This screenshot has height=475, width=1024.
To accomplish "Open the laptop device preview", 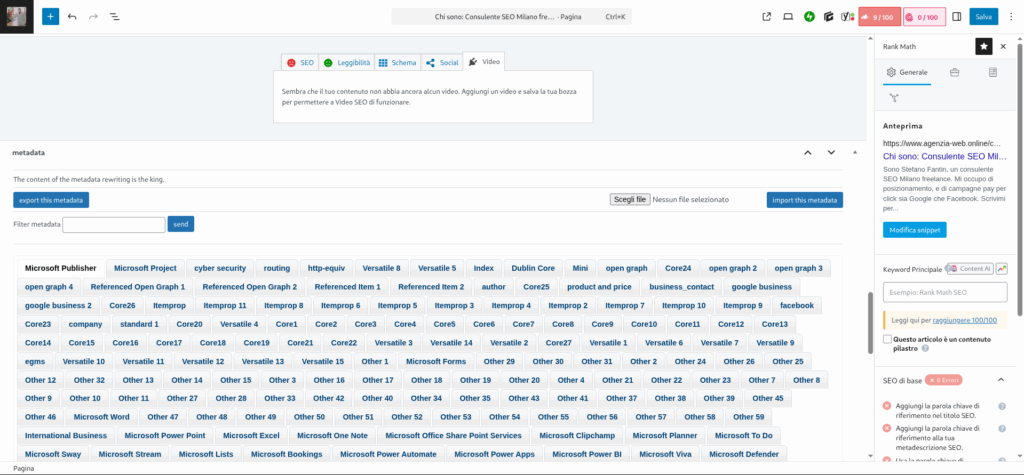I will pos(788,16).
